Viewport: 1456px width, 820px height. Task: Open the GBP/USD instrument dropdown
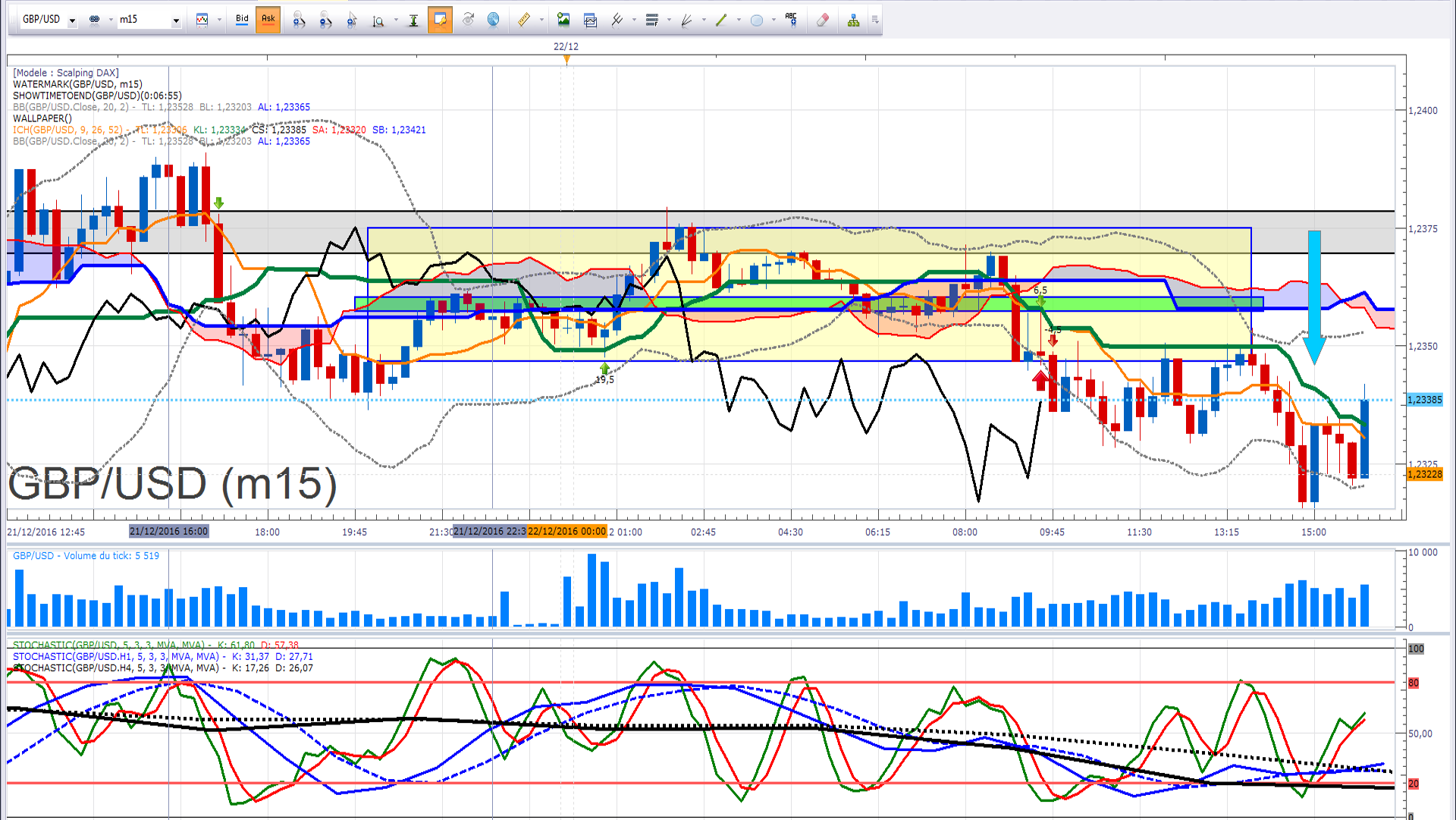(72, 20)
